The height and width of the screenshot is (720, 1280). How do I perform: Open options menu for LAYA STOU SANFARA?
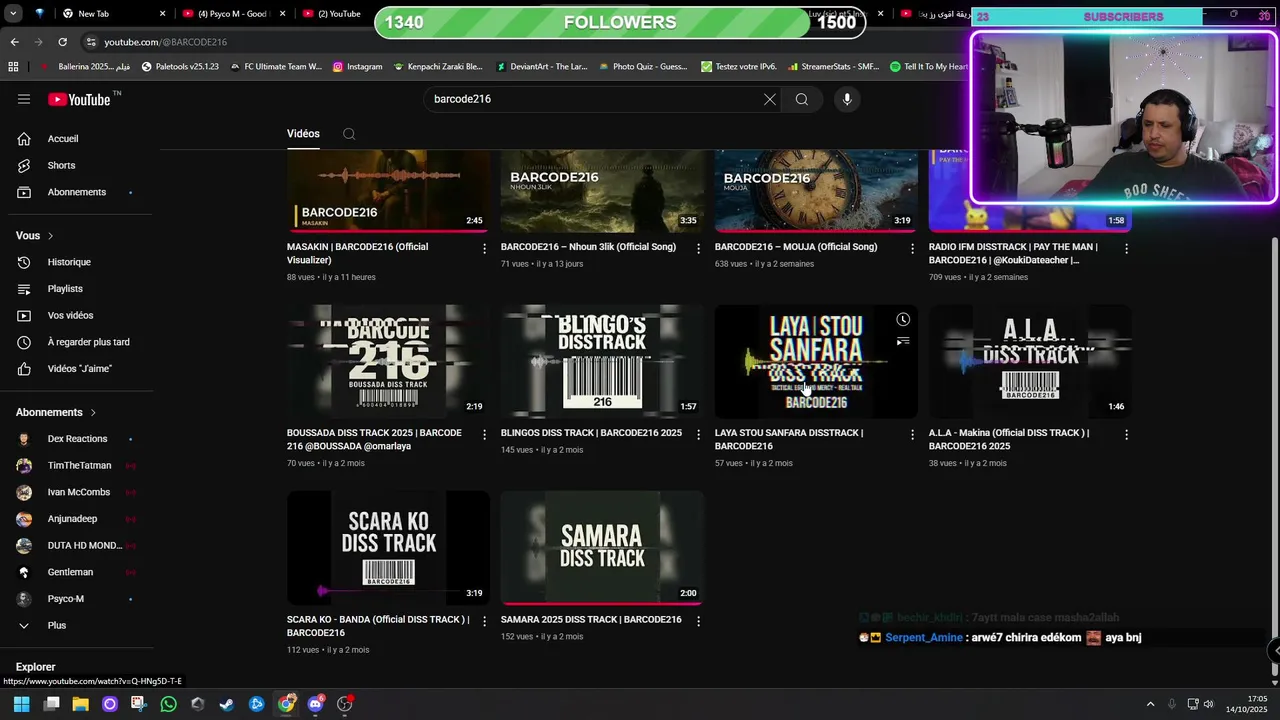[911, 434]
